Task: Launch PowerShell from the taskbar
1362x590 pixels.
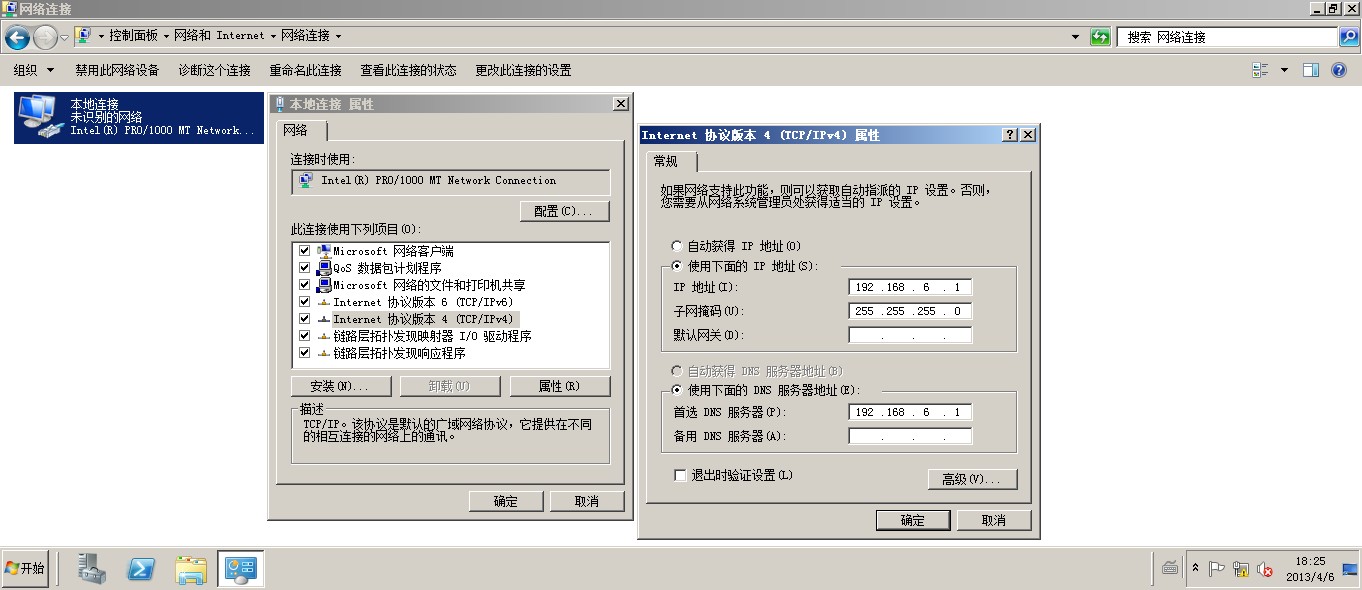Action: (x=141, y=569)
